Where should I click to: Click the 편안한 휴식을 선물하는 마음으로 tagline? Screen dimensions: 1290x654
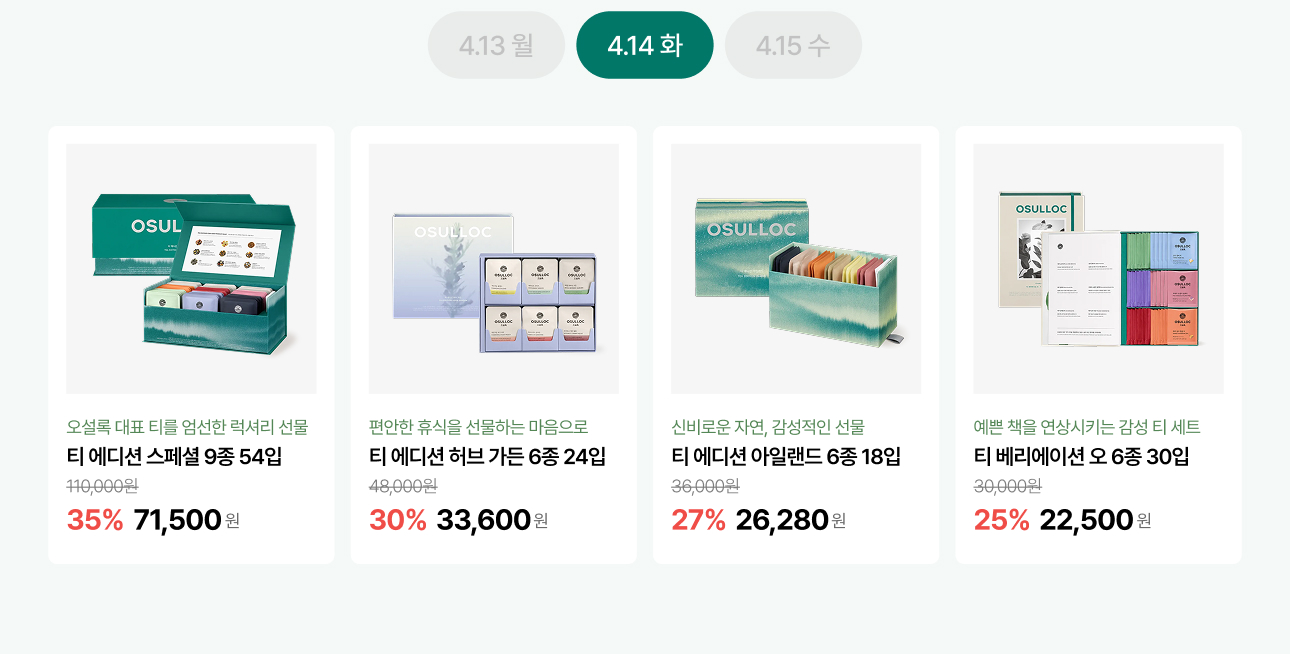(478, 427)
